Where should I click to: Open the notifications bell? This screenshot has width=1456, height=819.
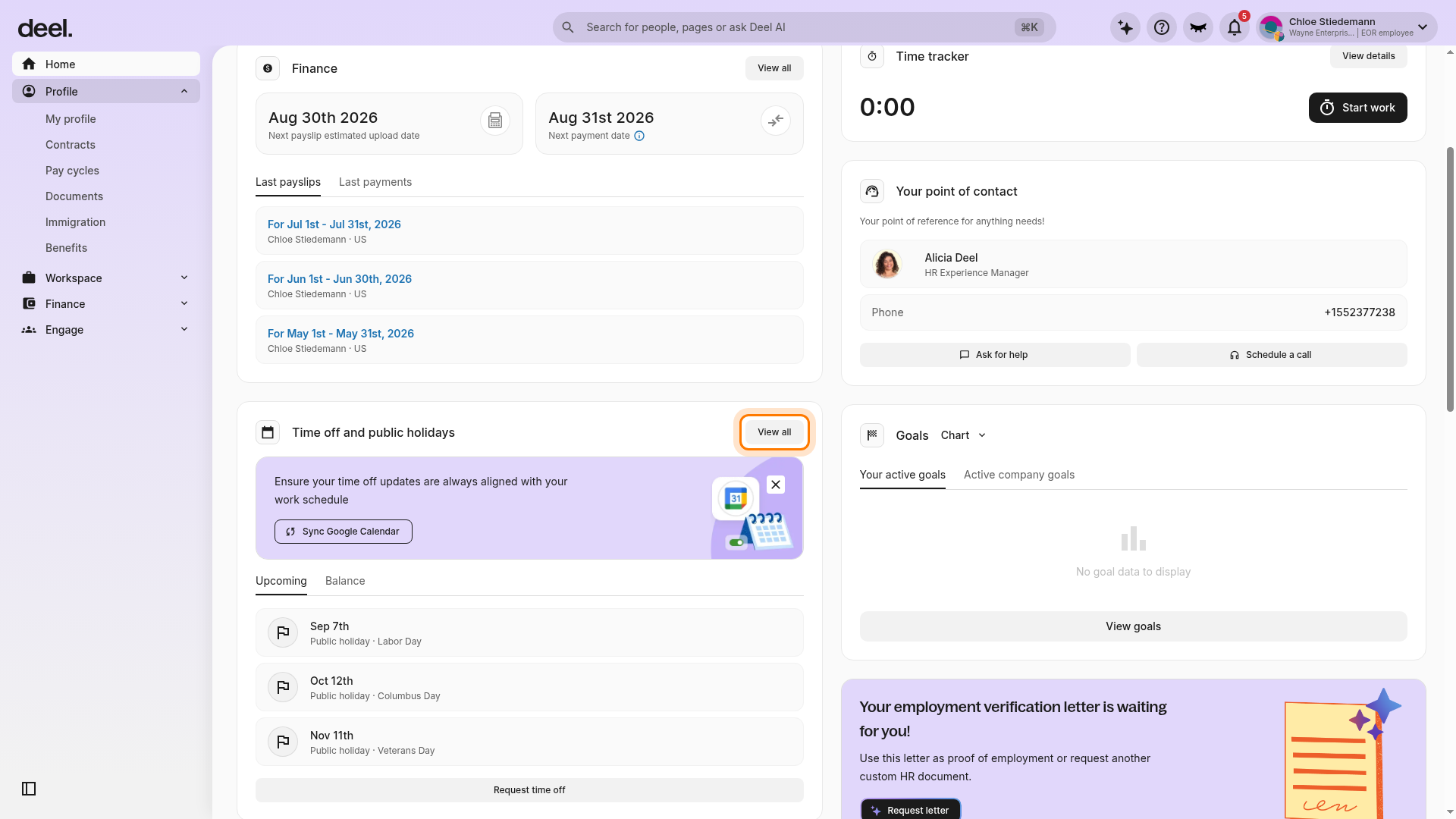(1235, 27)
